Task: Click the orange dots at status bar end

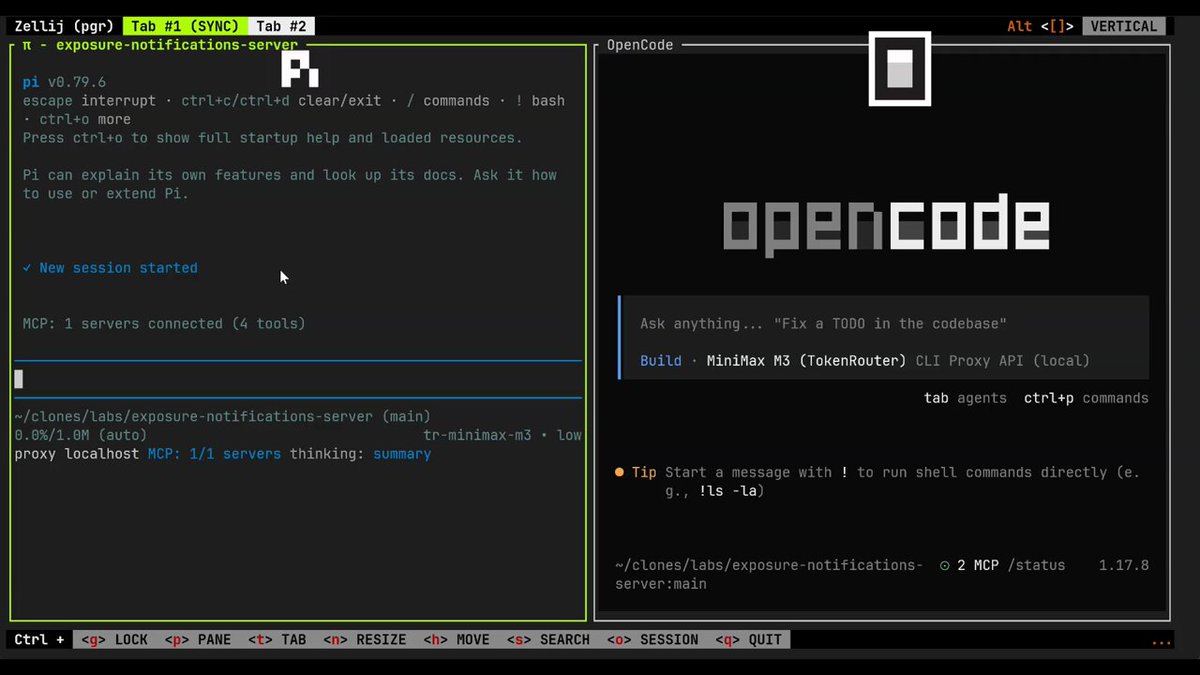Action: pos(1161,641)
